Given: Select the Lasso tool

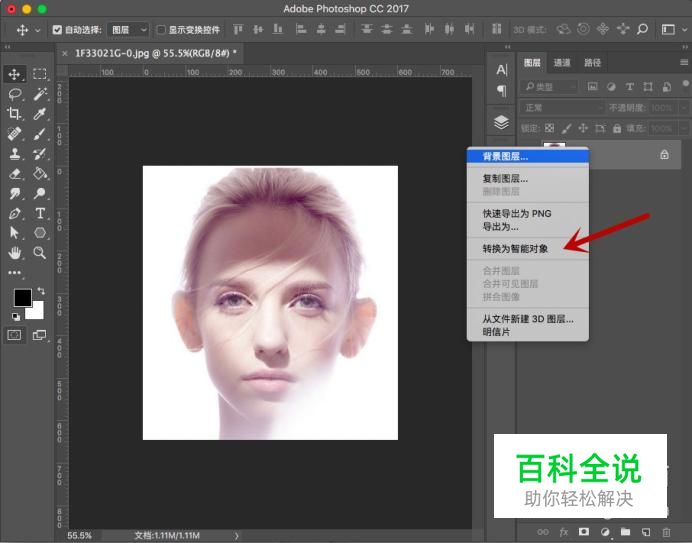Looking at the screenshot, I should point(15,93).
